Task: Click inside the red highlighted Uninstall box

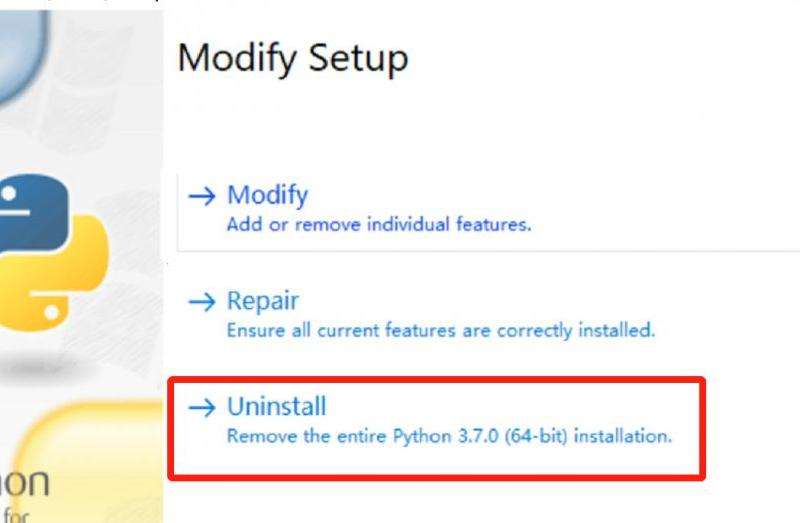Action: coord(437,429)
